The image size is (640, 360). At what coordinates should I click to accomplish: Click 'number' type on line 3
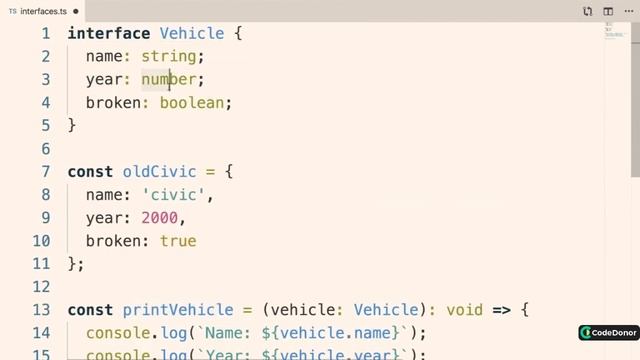click(x=169, y=79)
